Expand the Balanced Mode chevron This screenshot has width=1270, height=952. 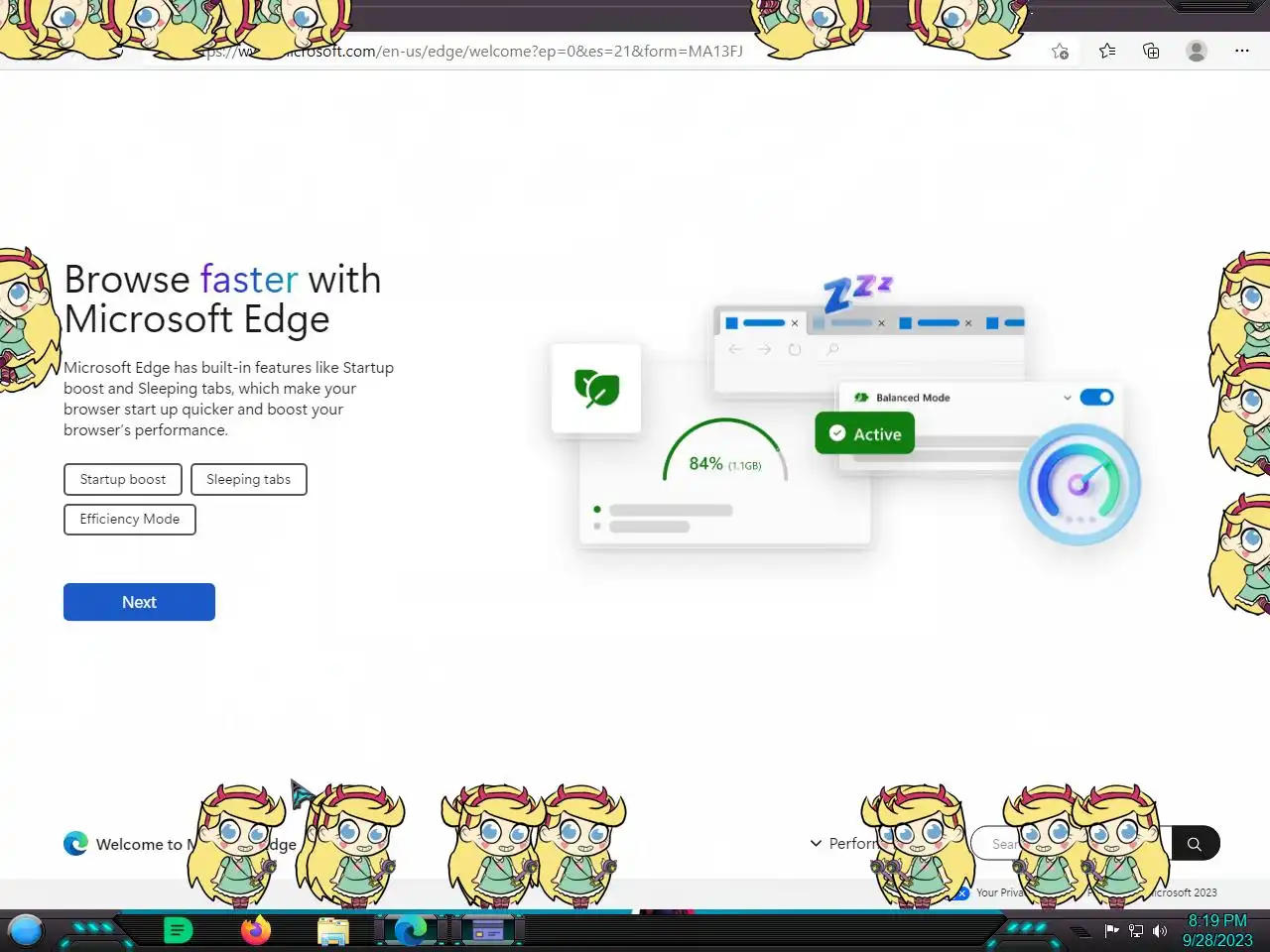[x=1068, y=398]
